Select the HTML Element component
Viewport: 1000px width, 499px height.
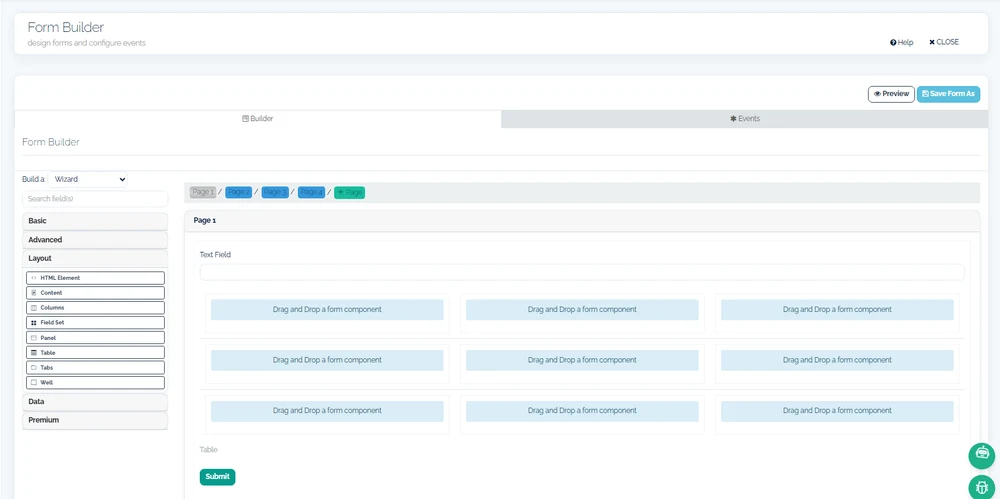pos(95,278)
